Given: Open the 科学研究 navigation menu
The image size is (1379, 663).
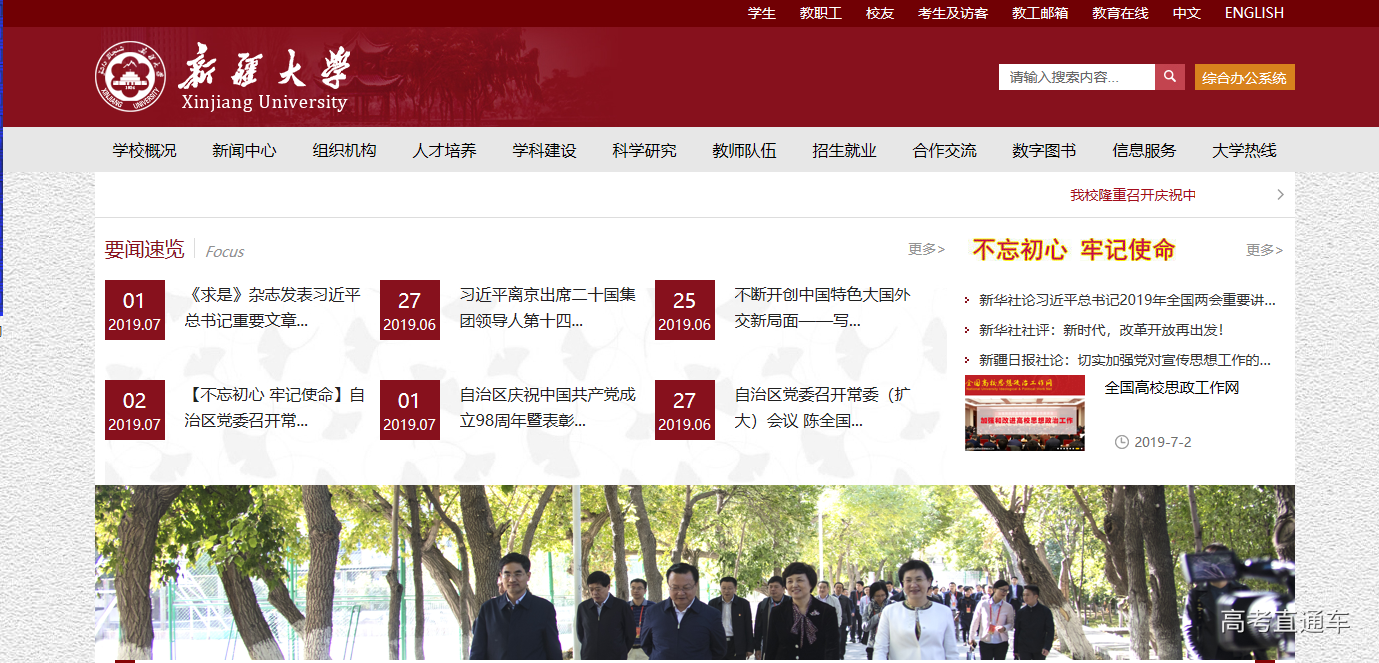Looking at the screenshot, I should [x=644, y=151].
